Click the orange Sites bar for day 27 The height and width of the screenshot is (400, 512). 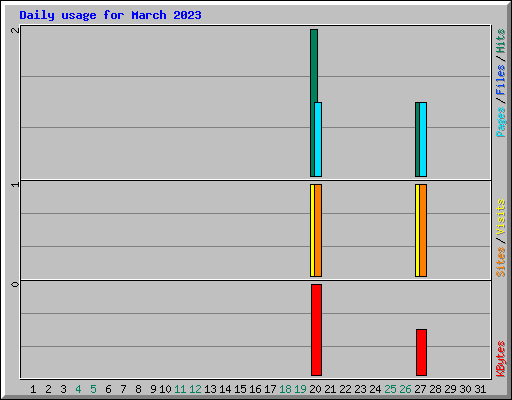[x=423, y=230]
